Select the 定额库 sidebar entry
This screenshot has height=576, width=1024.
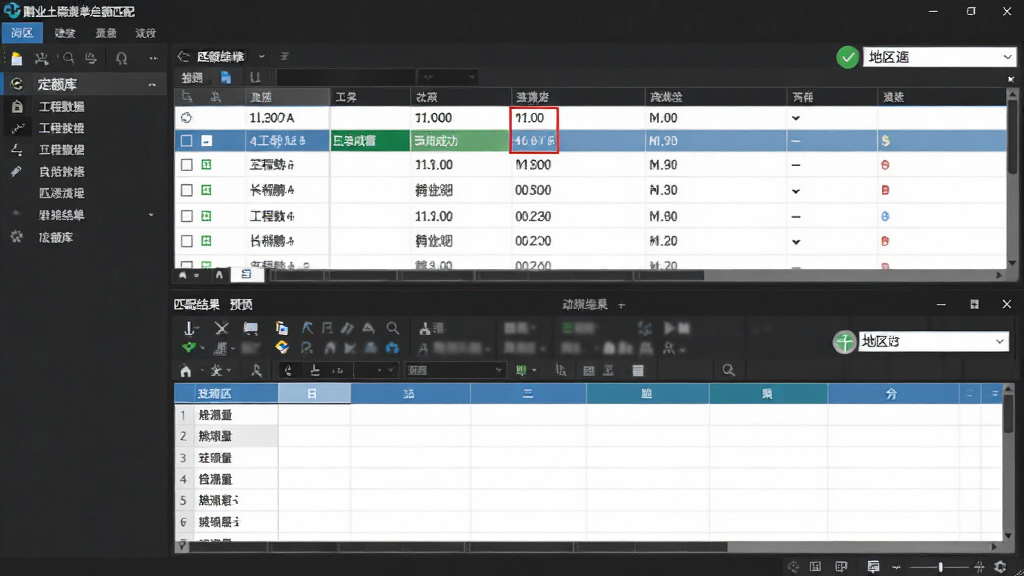(x=85, y=84)
